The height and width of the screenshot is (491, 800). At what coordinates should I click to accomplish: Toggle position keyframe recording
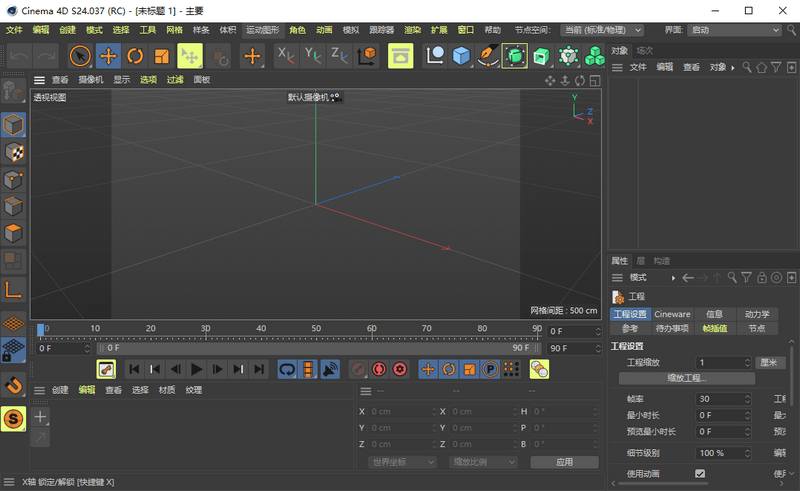coord(428,369)
